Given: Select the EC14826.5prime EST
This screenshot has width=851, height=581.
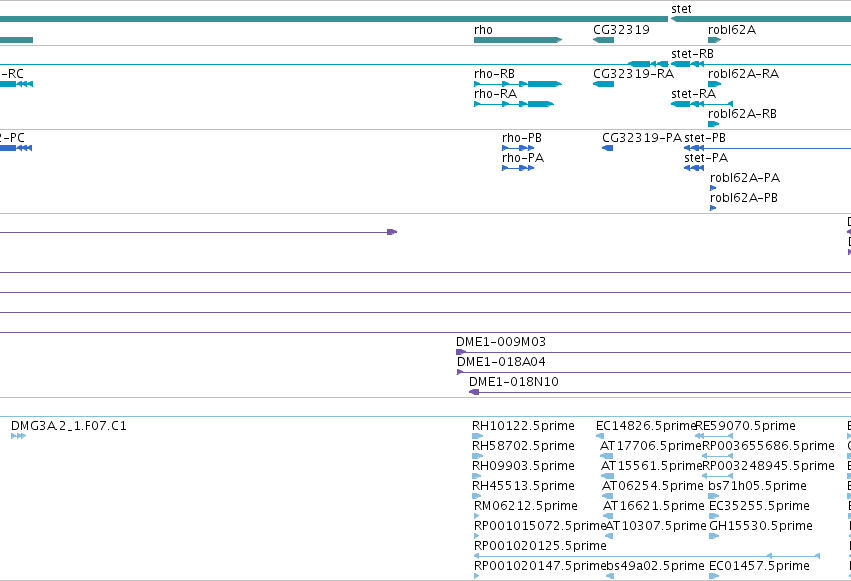Looking at the screenshot, I should pyautogui.click(x=600, y=436).
